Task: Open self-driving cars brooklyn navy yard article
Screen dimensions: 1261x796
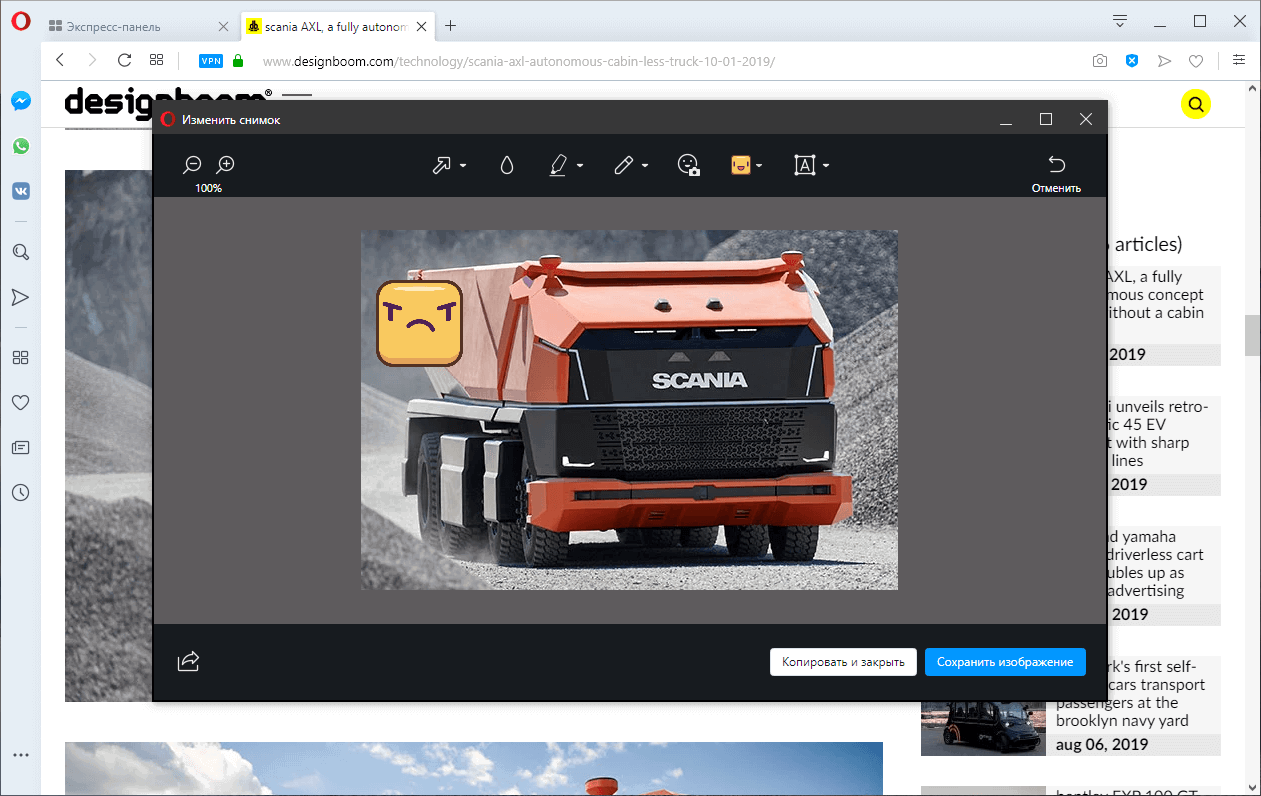Action: coord(1070,706)
